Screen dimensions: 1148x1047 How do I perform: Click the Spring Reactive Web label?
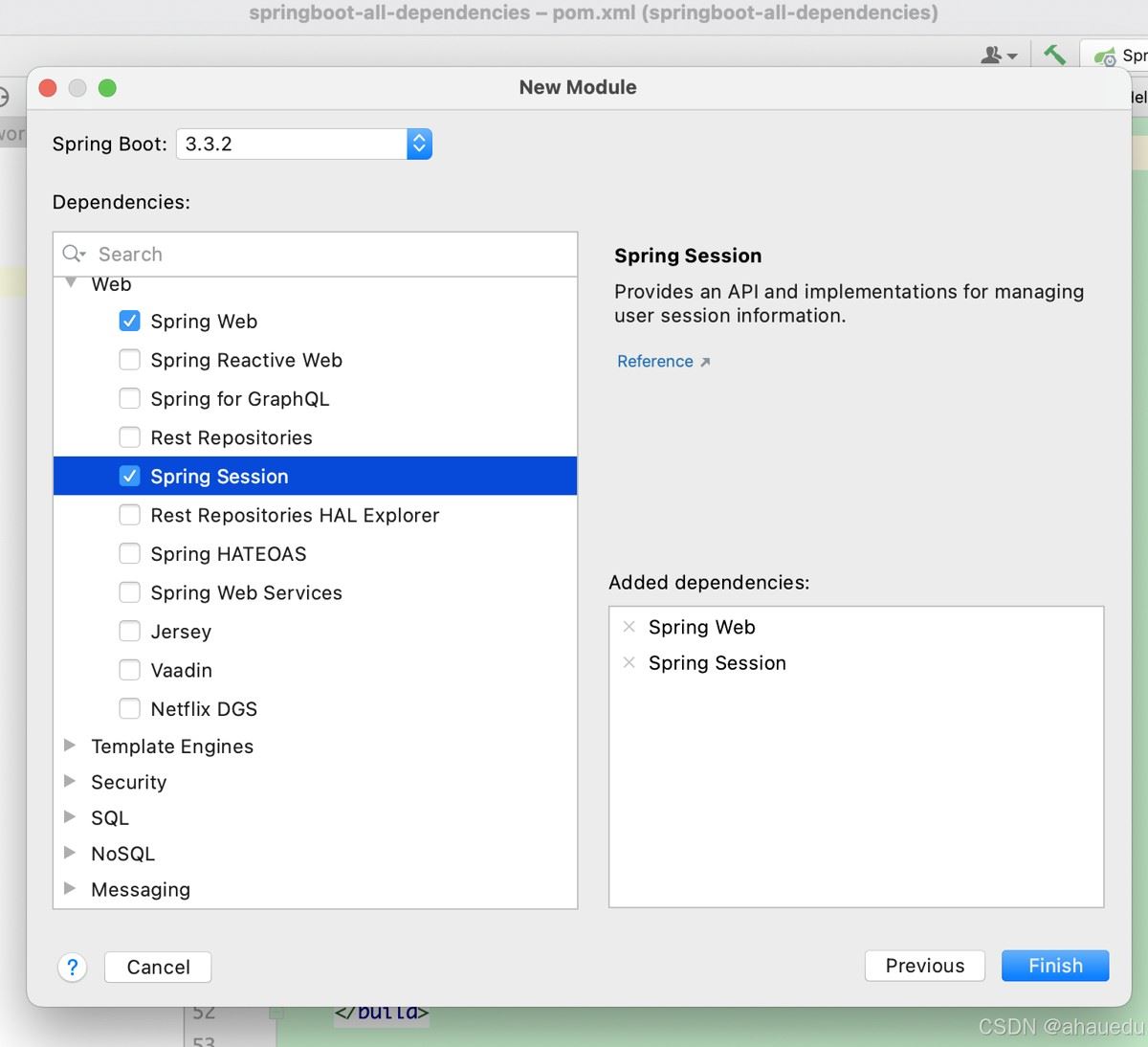point(246,360)
